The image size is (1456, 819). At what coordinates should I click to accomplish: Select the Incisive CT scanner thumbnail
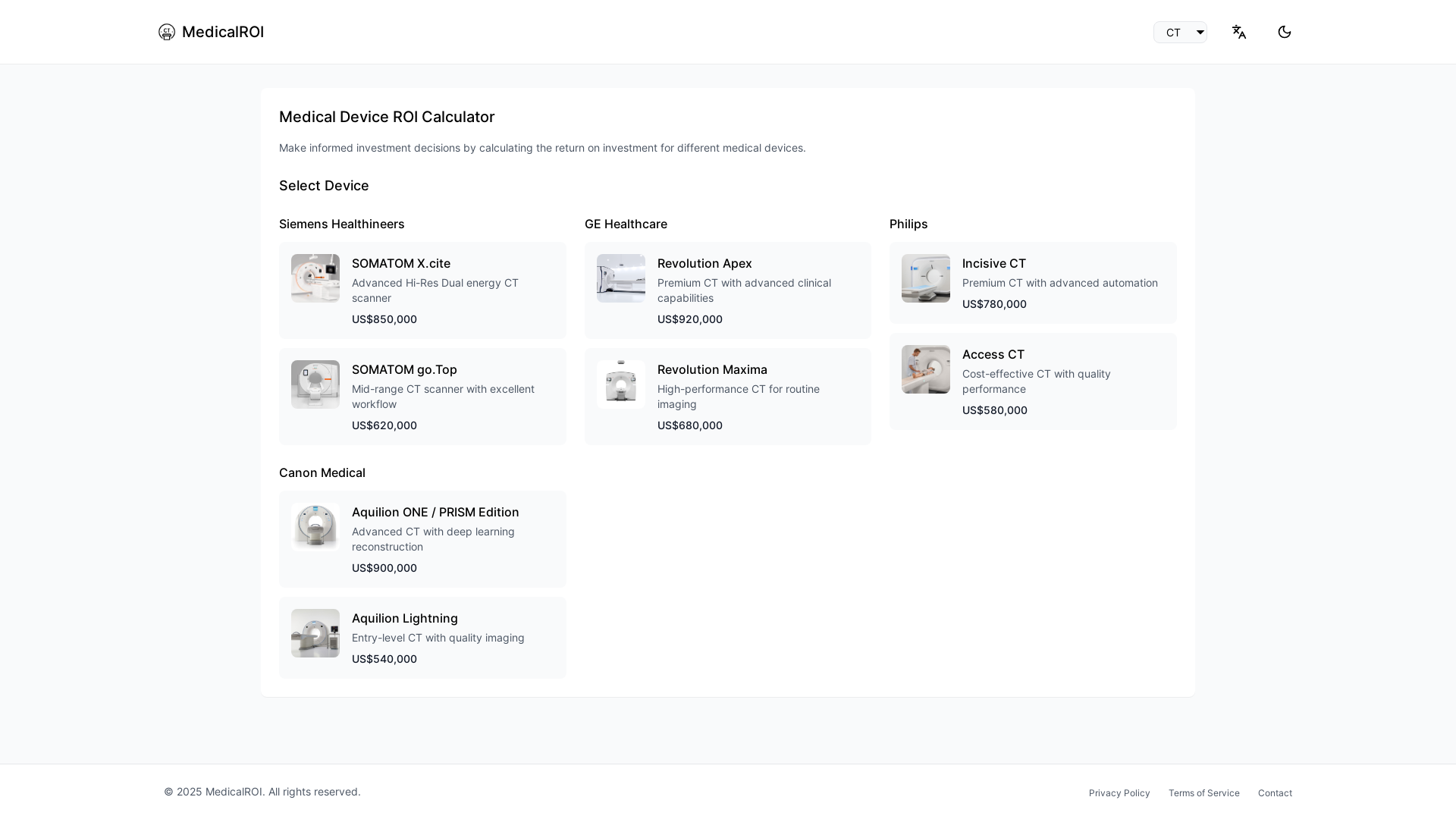(926, 278)
